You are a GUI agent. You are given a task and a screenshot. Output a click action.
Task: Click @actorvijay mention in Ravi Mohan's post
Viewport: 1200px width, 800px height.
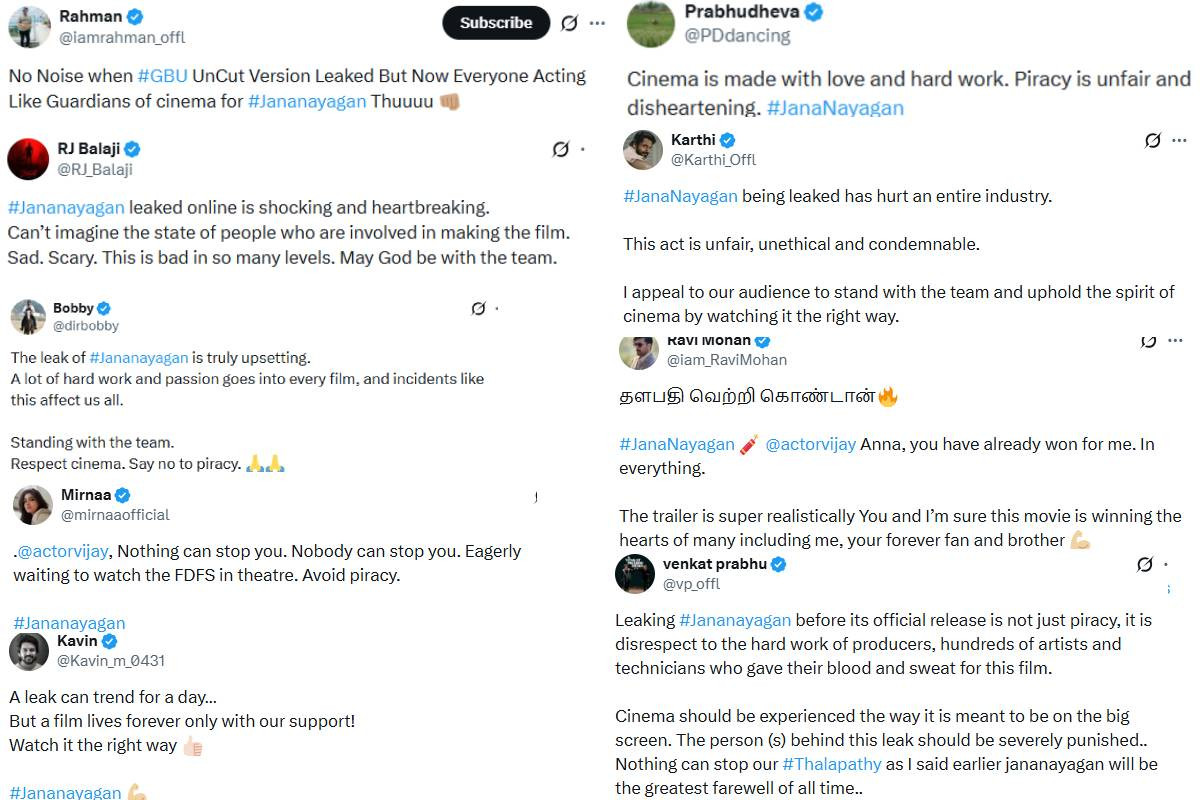pos(810,444)
